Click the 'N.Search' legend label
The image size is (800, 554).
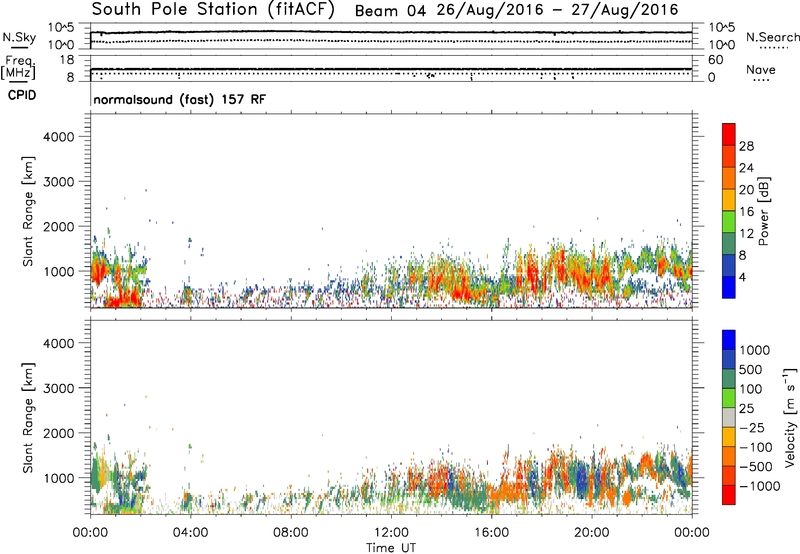coord(772,37)
